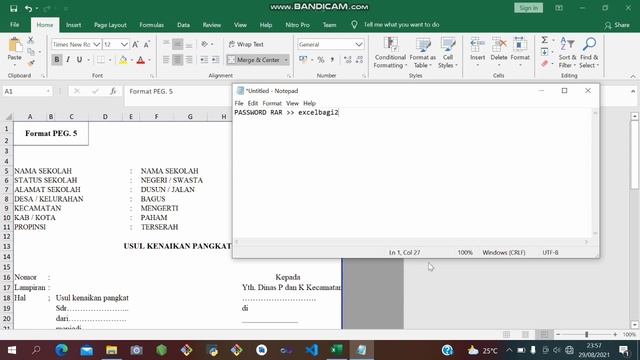This screenshot has height=360, width=640.
Task: Open the Excel File tab
Action: 15,25
